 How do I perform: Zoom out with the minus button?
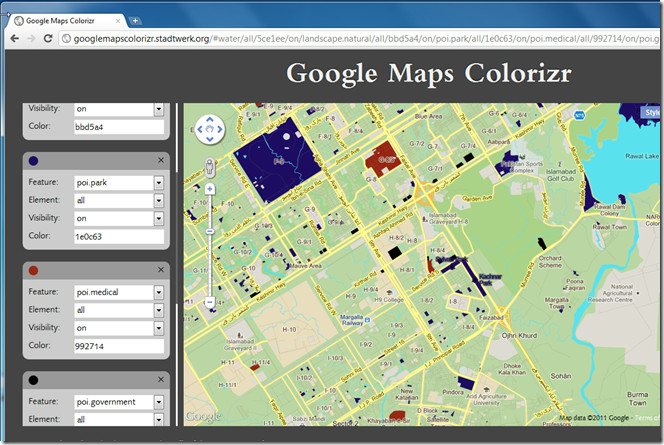click(x=210, y=301)
